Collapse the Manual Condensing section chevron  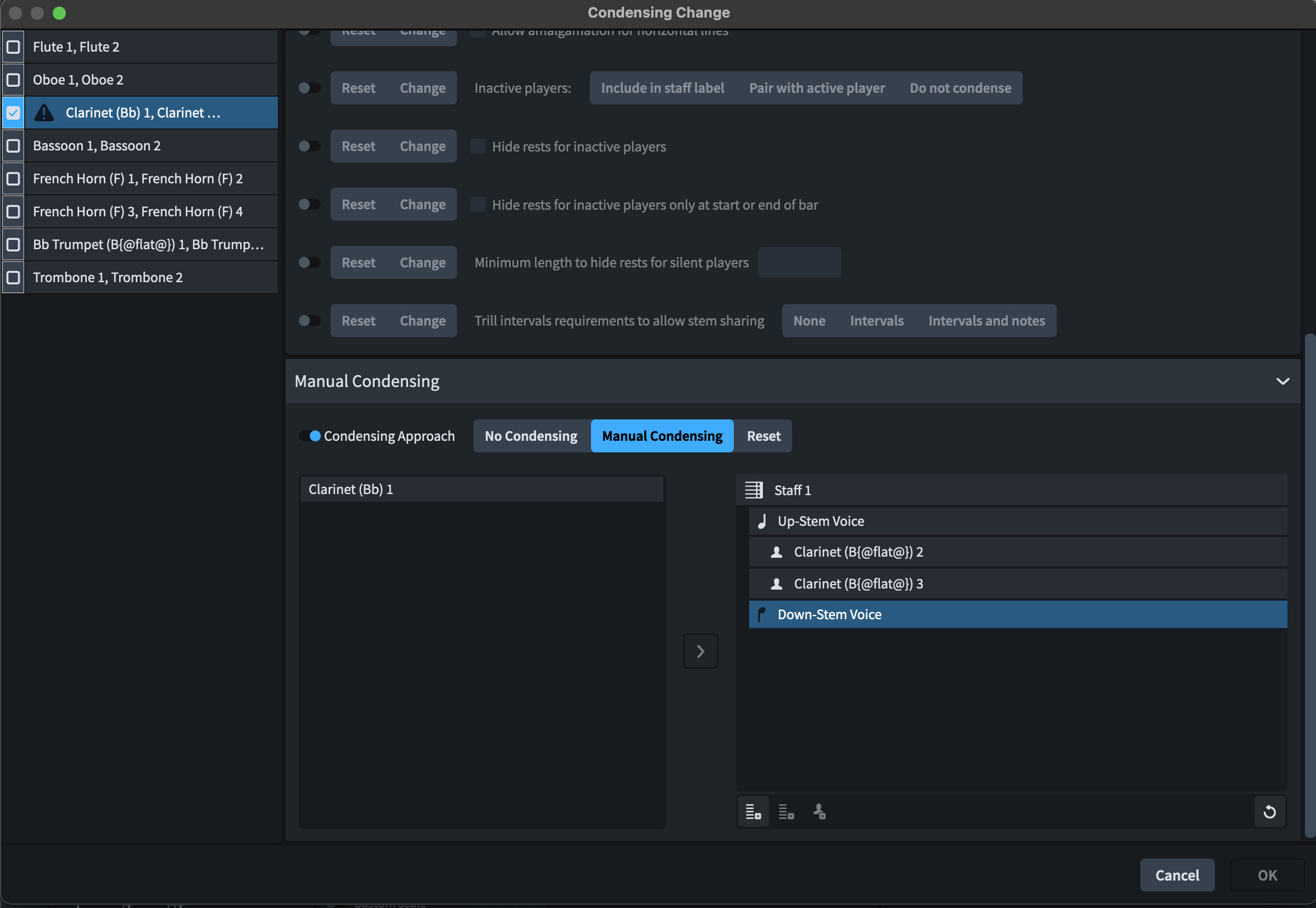[1282, 381]
